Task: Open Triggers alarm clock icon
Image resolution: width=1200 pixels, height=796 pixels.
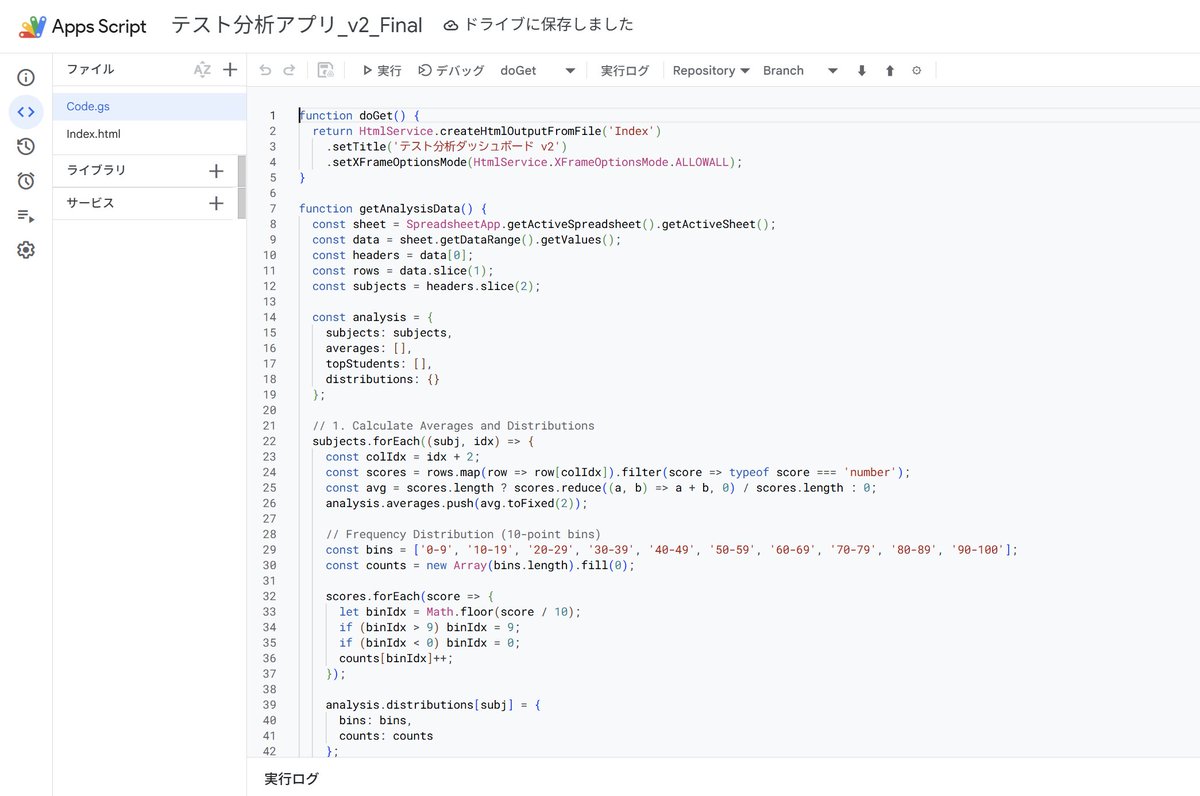Action: coord(26,181)
